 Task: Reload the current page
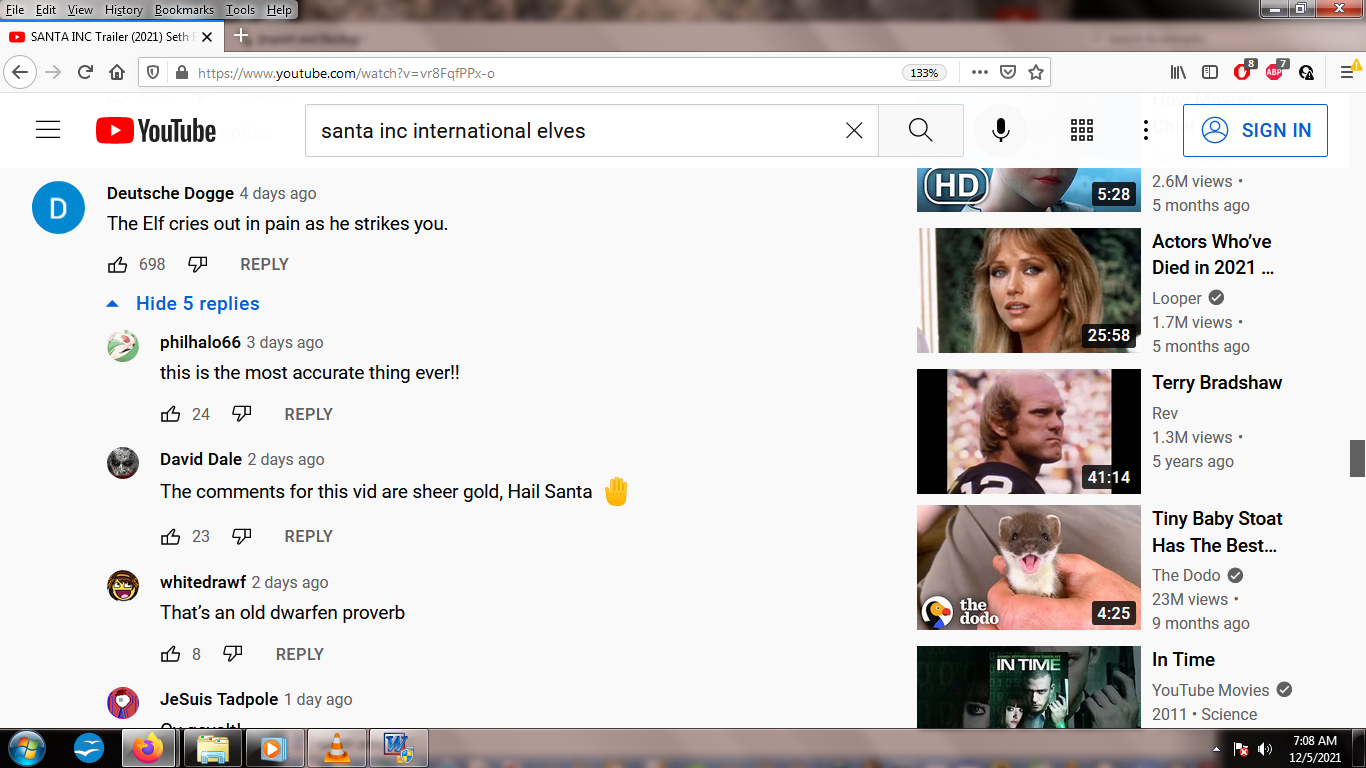click(x=85, y=72)
